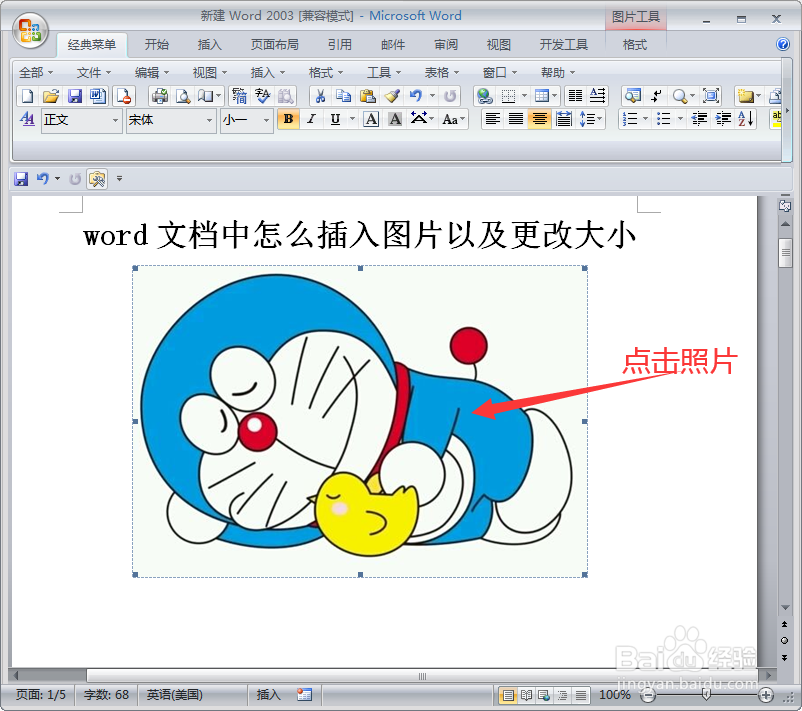Click the Show/Hide formatting marks icon
The height and width of the screenshot is (711, 802).
pos(657,96)
